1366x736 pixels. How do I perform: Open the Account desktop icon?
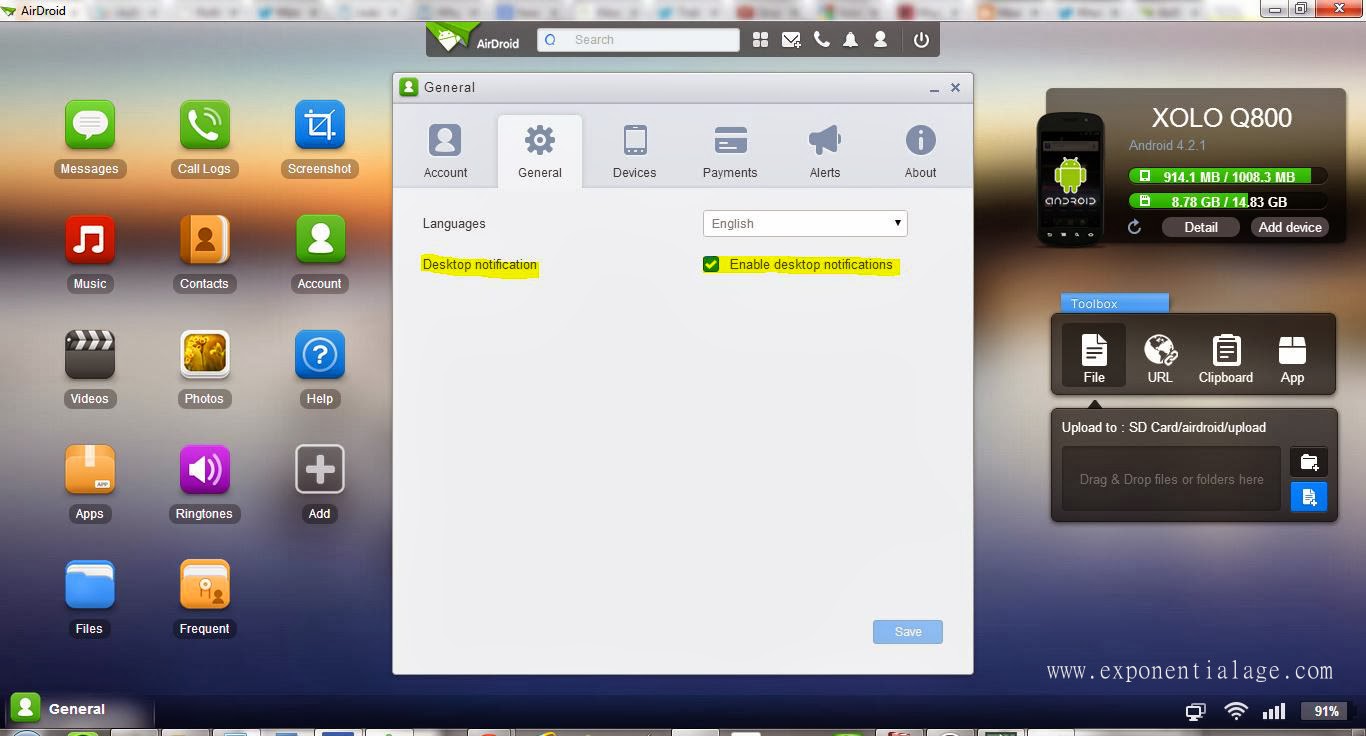click(x=319, y=239)
